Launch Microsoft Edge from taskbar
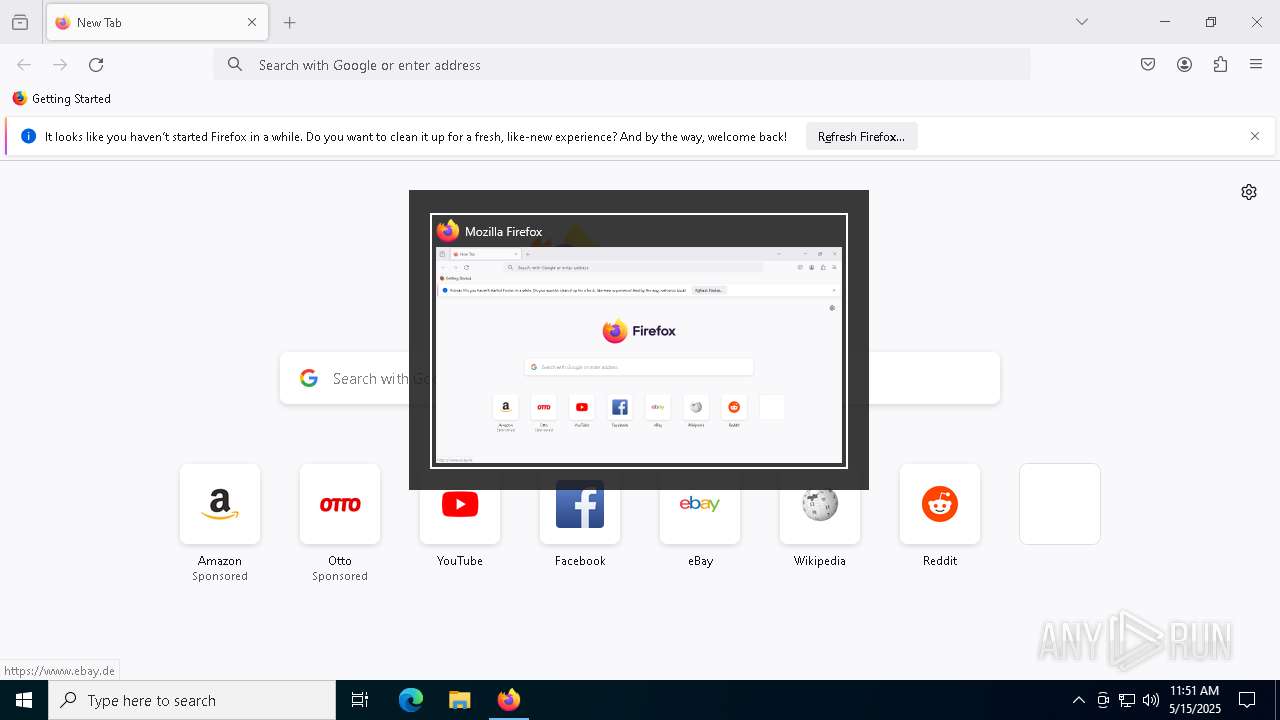The width and height of the screenshot is (1280, 720). pos(411,700)
